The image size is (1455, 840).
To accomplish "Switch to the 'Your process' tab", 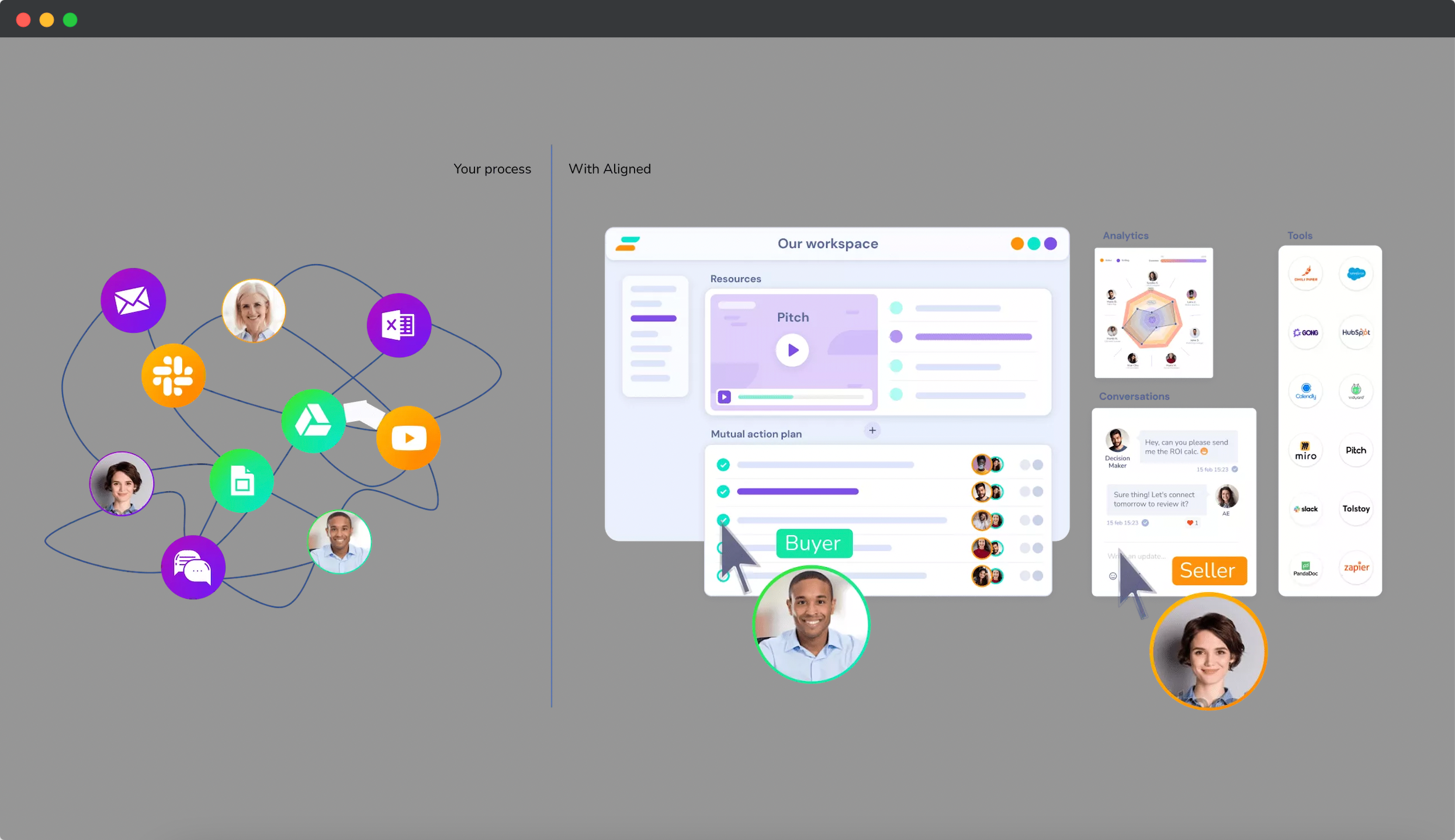I will (x=491, y=168).
